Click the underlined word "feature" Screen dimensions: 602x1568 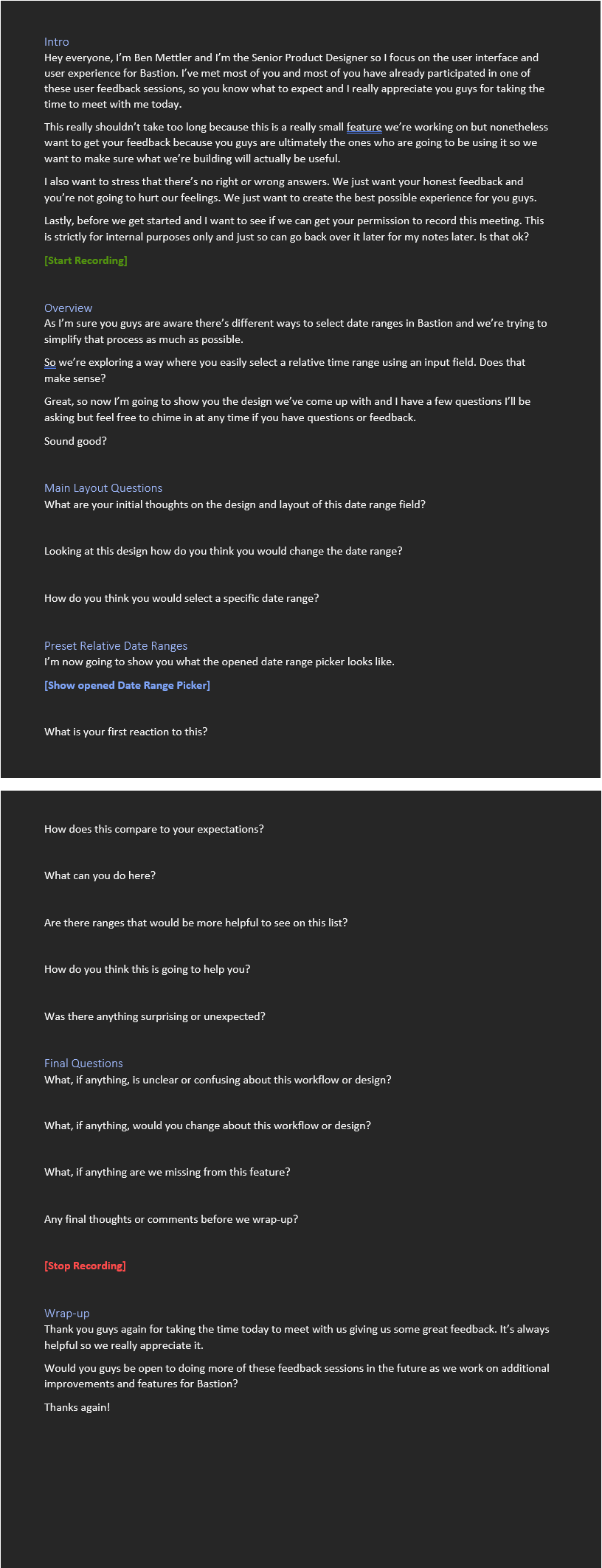coord(364,127)
